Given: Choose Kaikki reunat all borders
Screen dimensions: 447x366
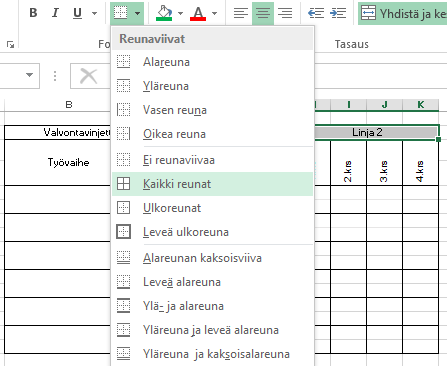Looking at the screenshot, I should [x=212, y=184].
